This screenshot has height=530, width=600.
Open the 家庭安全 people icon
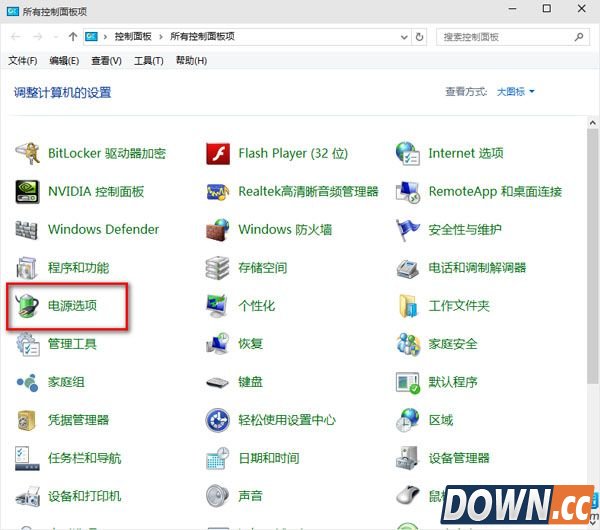[x=408, y=344]
